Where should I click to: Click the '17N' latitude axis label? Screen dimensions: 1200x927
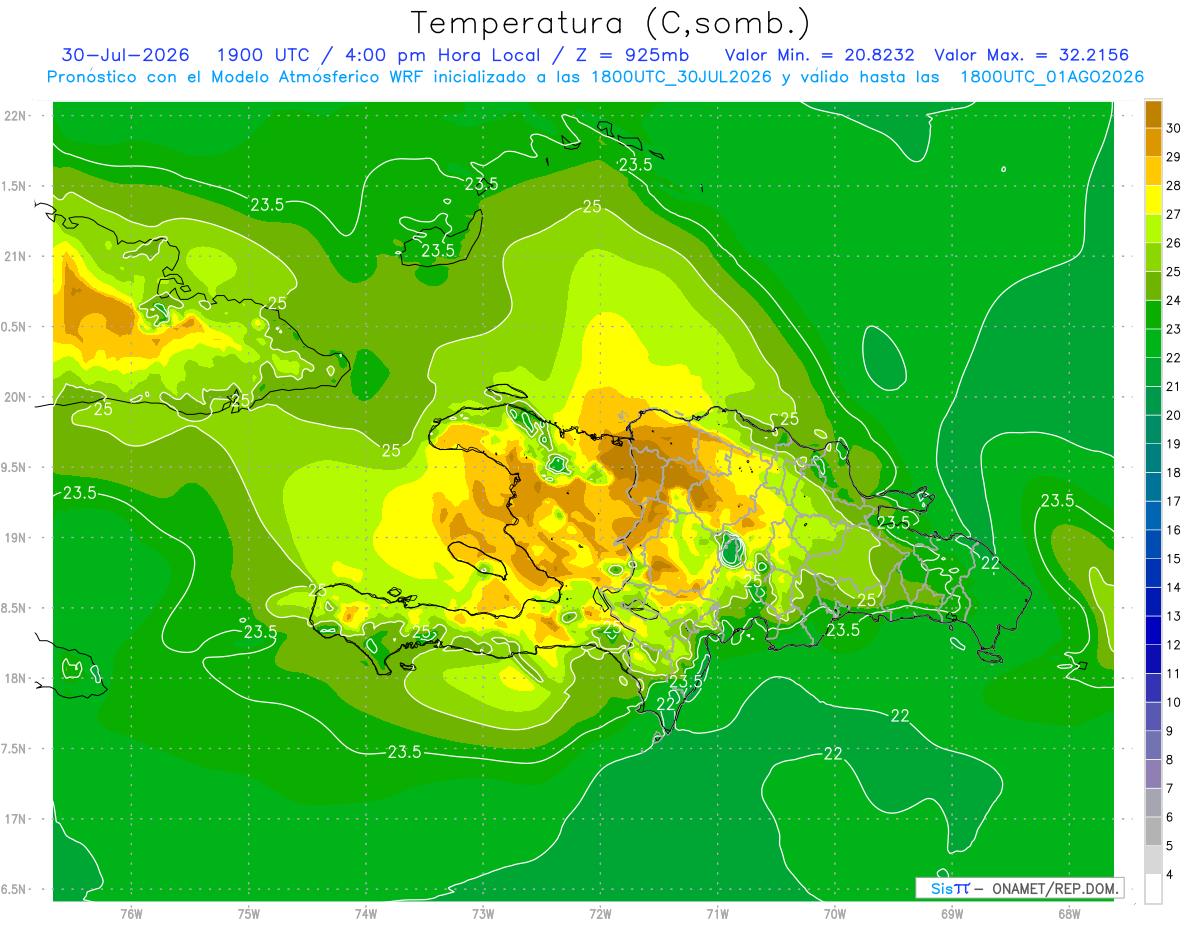tap(16, 820)
